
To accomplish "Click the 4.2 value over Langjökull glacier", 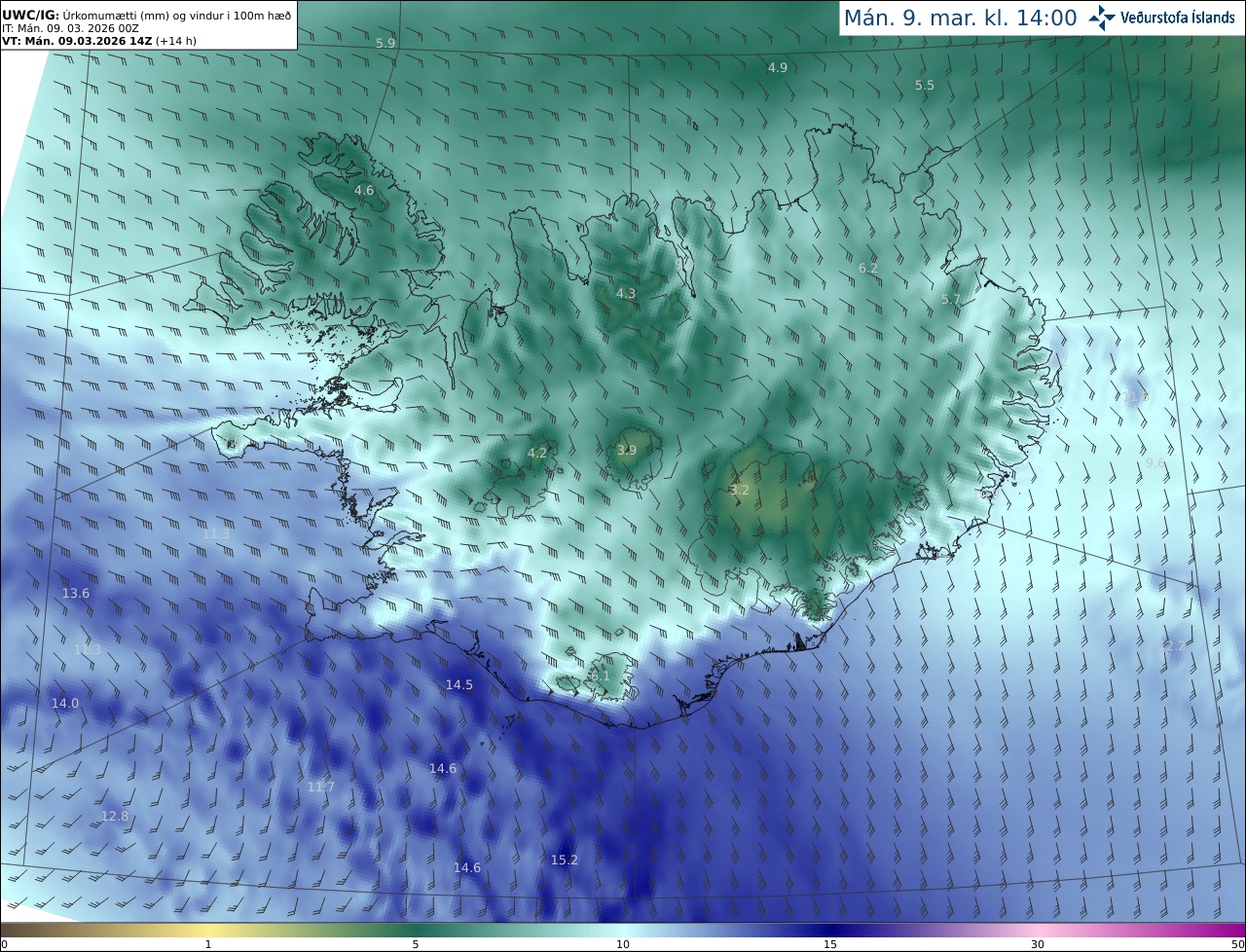I will 537,453.
